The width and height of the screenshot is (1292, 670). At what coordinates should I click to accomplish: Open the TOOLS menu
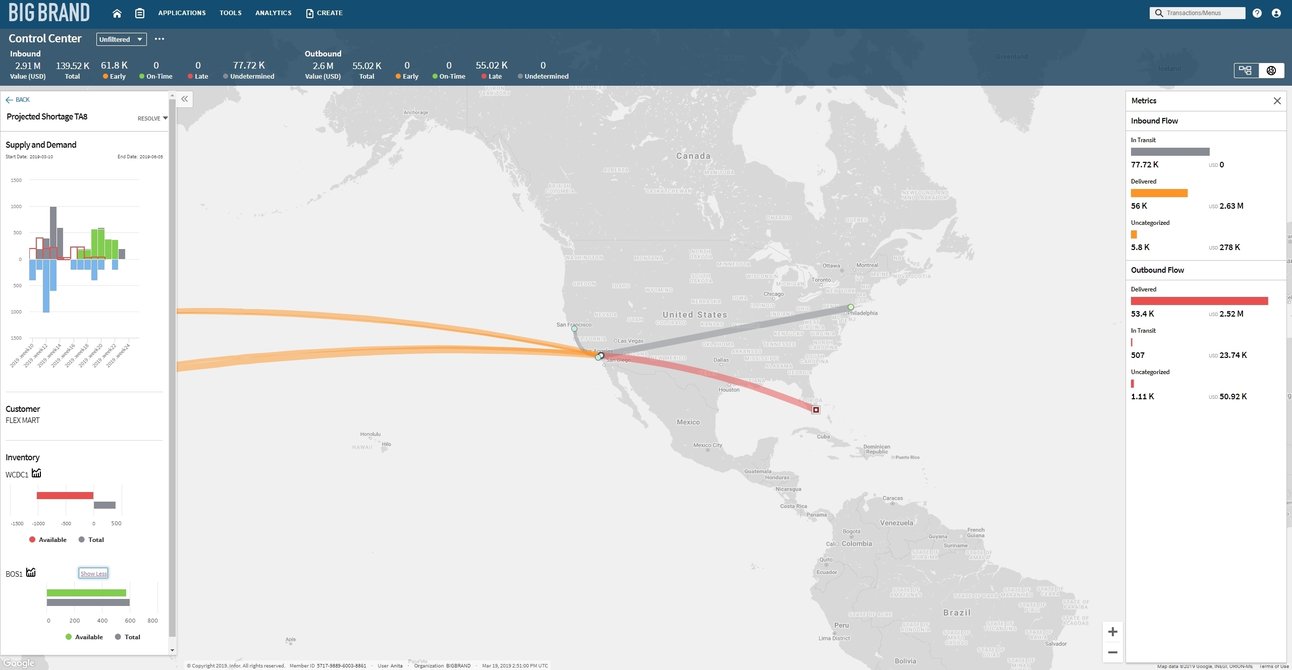coord(230,13)
